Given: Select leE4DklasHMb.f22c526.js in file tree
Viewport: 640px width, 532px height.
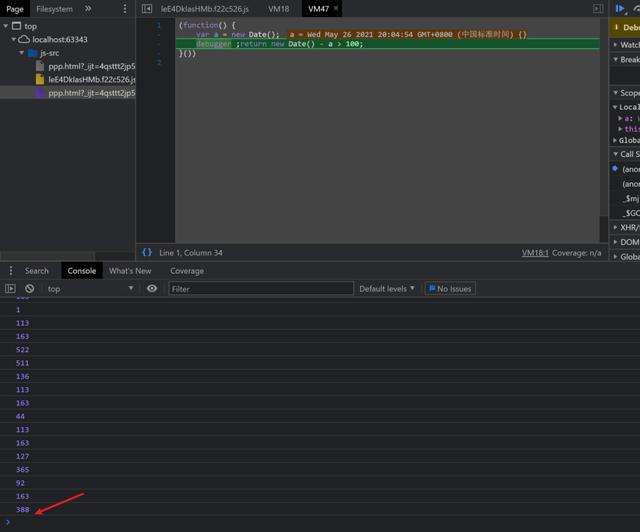Looking at the screenshot, I should (92, 80).
